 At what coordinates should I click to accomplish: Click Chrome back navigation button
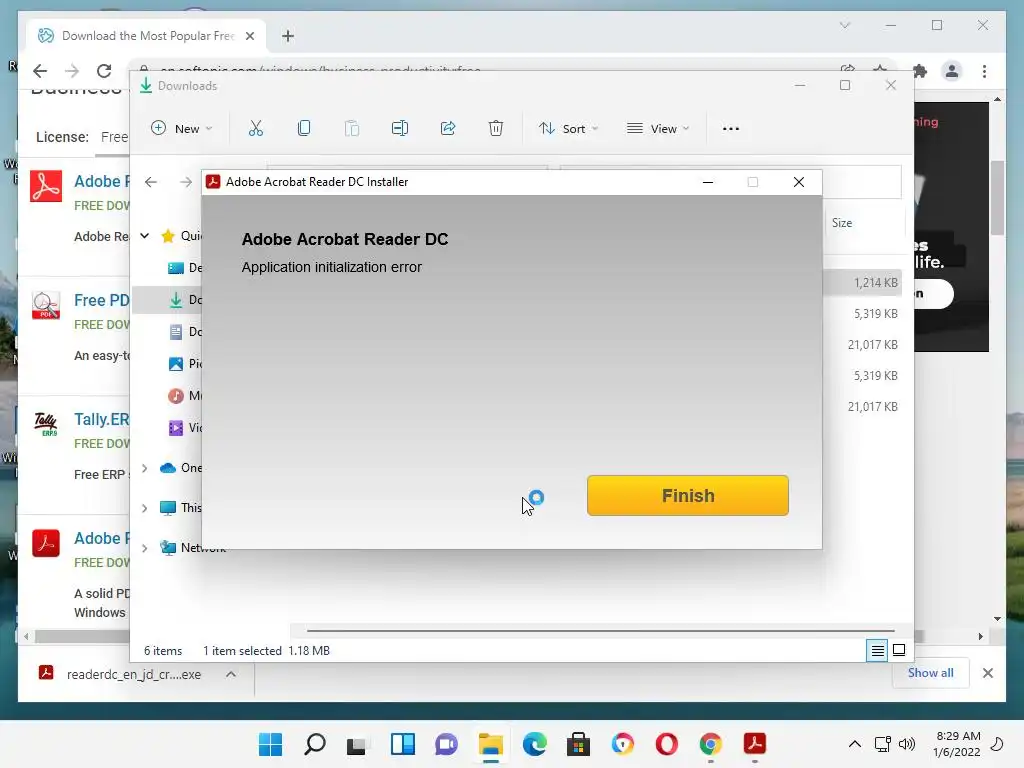[x=40, y=71]
